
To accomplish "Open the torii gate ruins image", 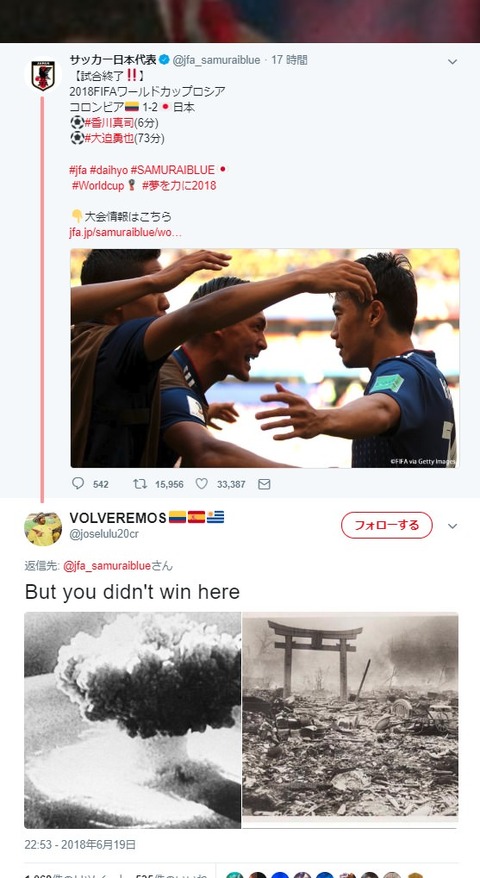I will (x=351, y=720).
